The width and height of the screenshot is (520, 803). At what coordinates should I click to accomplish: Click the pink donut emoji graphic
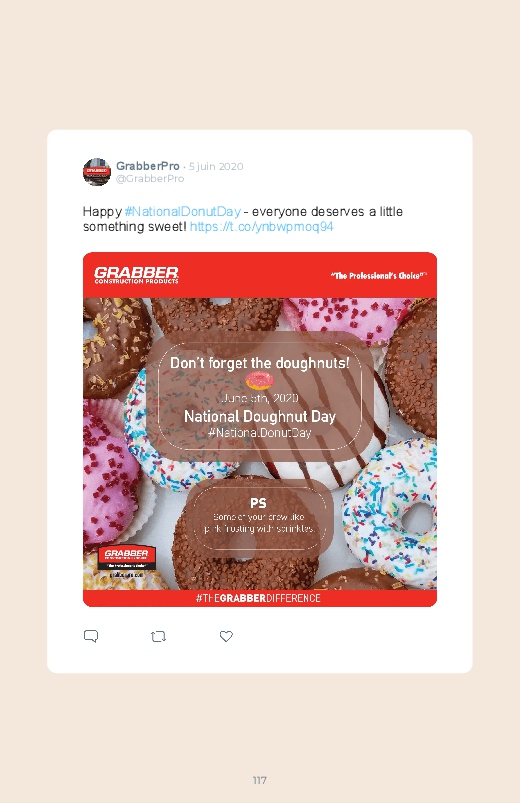(x=259, y=381)
